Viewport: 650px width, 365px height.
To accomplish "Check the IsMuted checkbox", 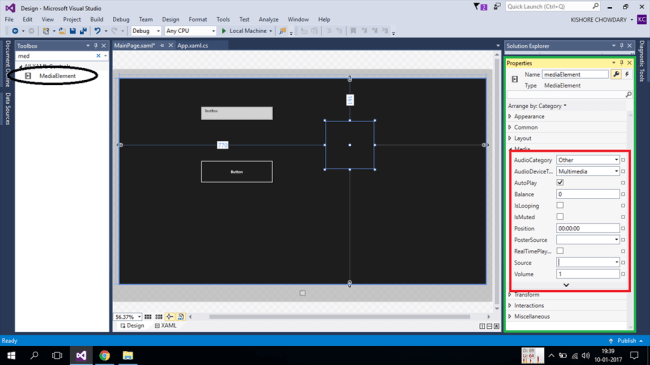I will tap(560, 217).
